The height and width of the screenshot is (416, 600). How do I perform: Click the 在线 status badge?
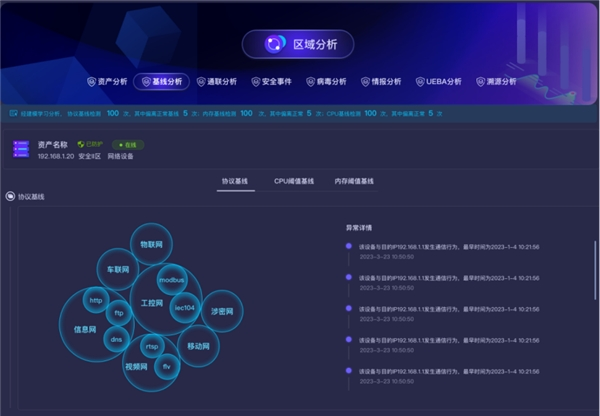(x=128, y=144)
